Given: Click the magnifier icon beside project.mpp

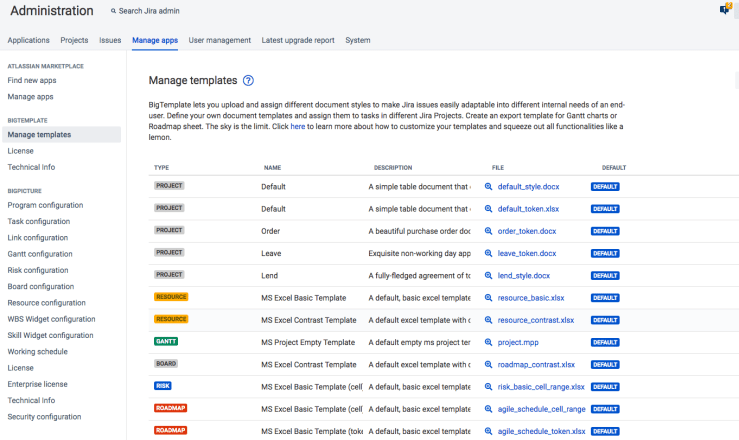Looking at the screenshot, I should tap(489, 342).
